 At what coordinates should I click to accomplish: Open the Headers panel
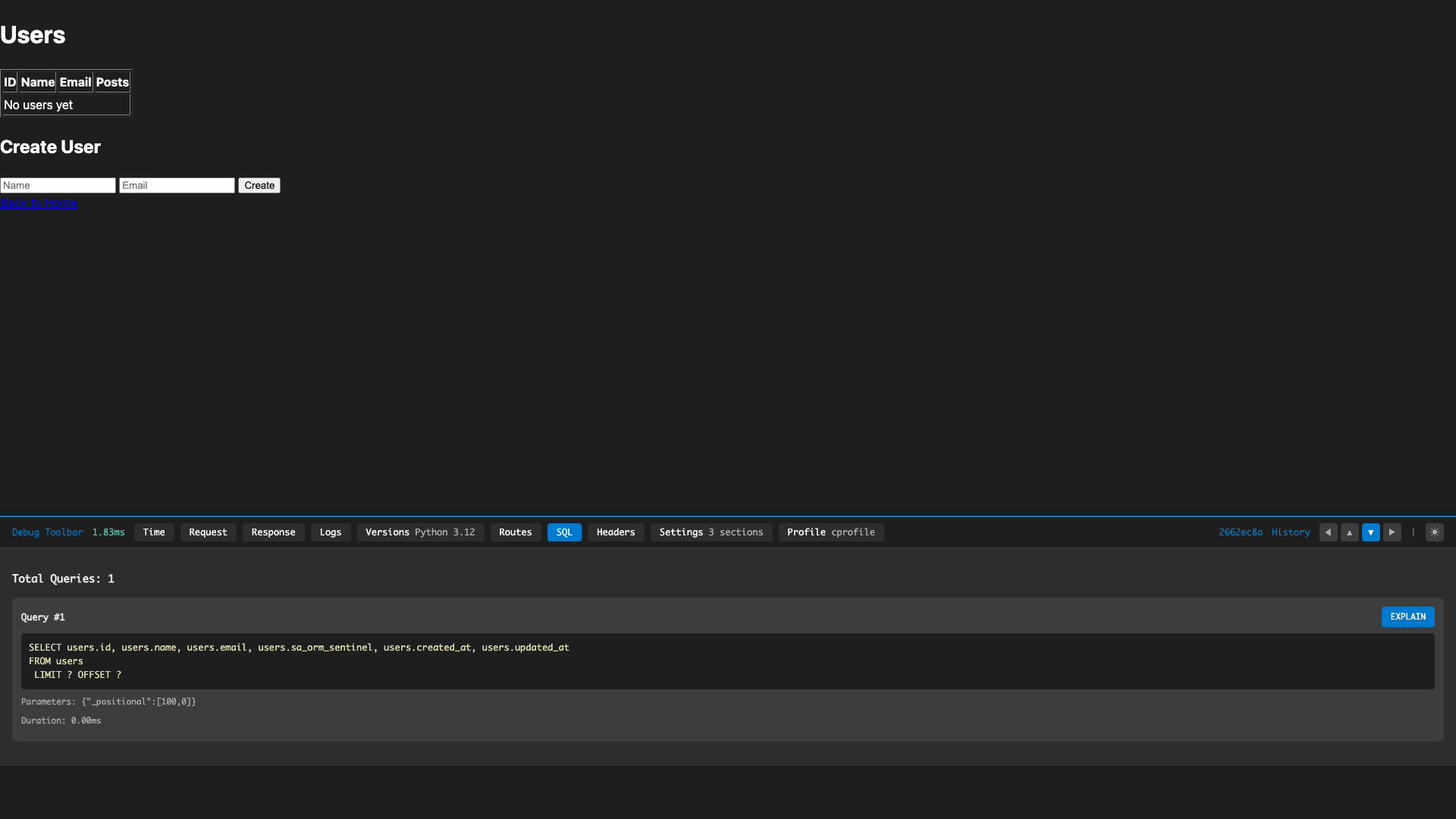[x=615, y=532]
